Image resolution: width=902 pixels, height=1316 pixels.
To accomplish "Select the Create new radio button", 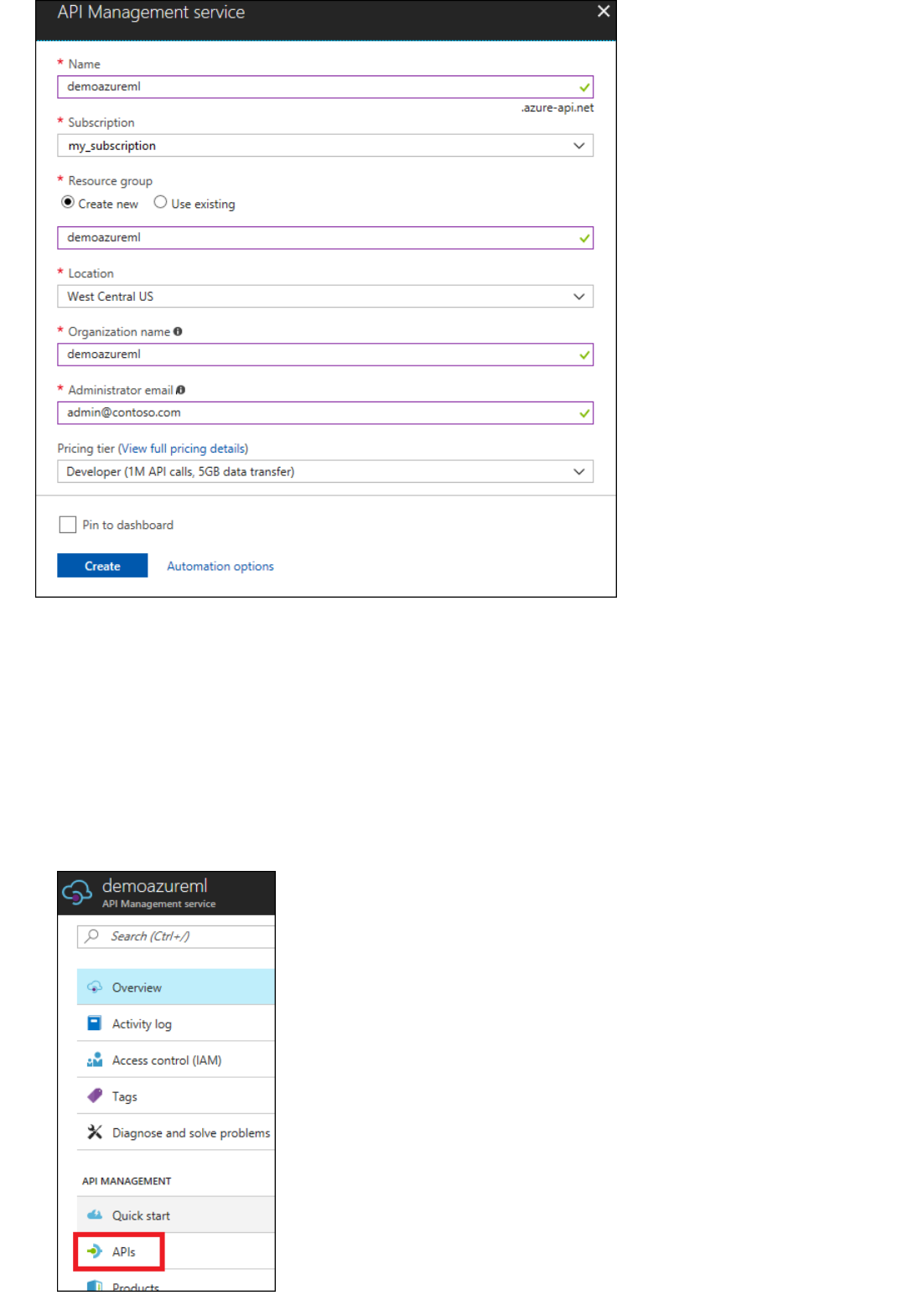I will (68, 202).
